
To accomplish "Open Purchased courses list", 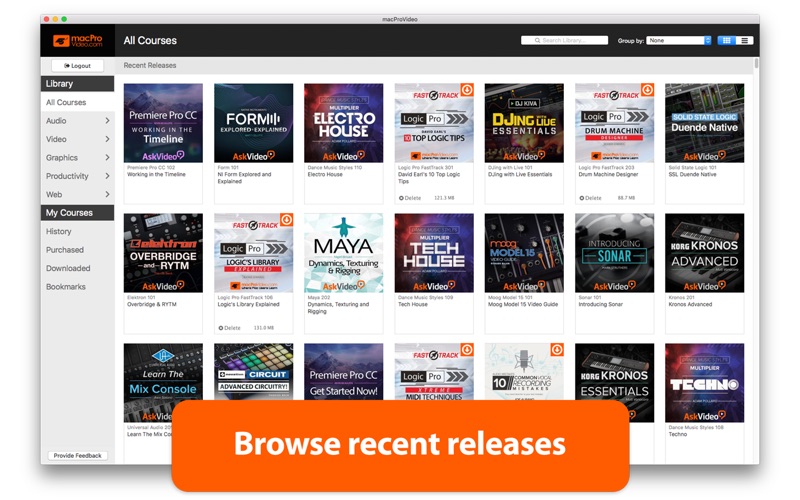I will [65, 249].
